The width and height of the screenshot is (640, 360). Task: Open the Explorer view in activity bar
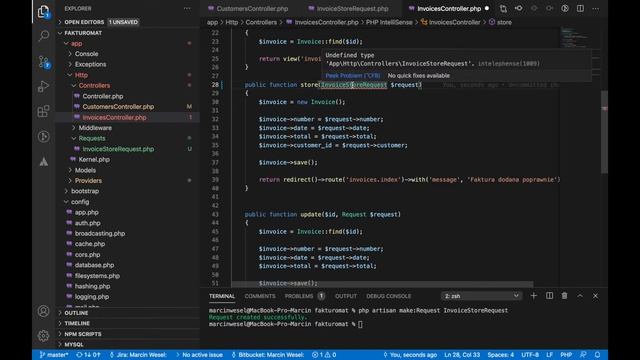[43, 11]
